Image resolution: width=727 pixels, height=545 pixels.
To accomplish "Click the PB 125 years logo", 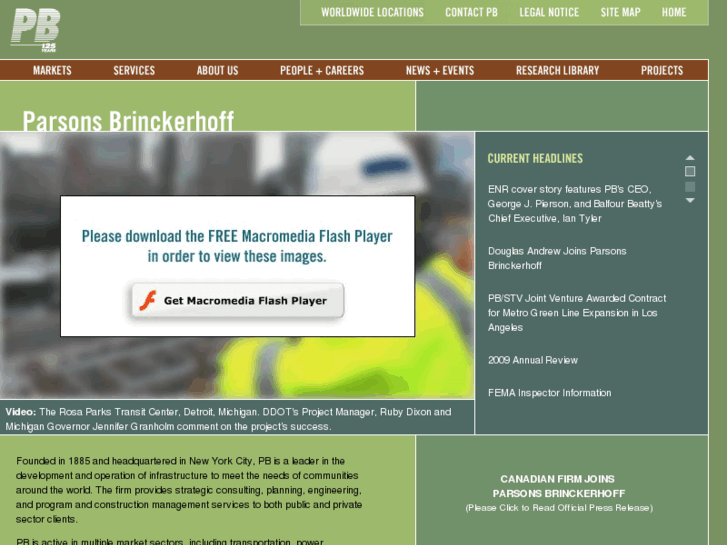I will (35, 30).
